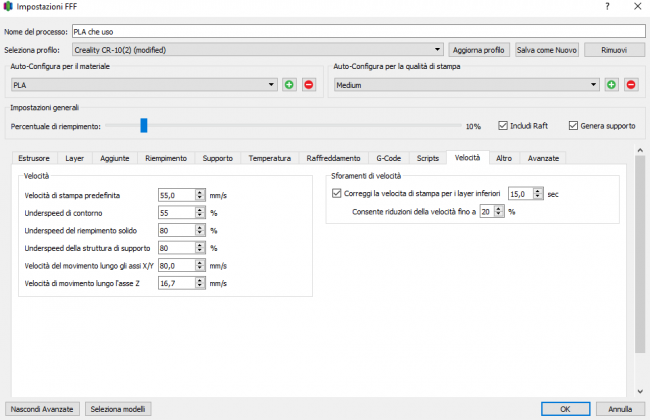The image size is (650, 420).
Task: Click the Nascondi Avanzate button
Action: coord(41,409)
